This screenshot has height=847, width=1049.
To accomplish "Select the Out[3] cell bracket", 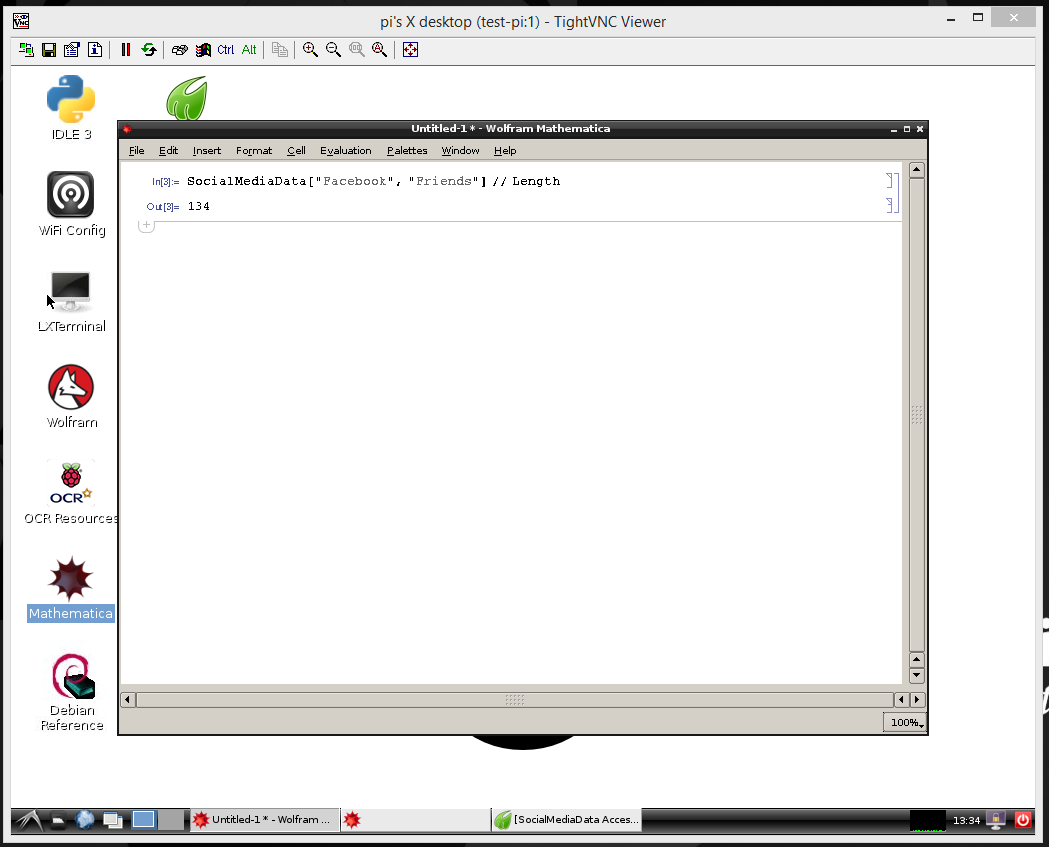I will coord(890,205).
